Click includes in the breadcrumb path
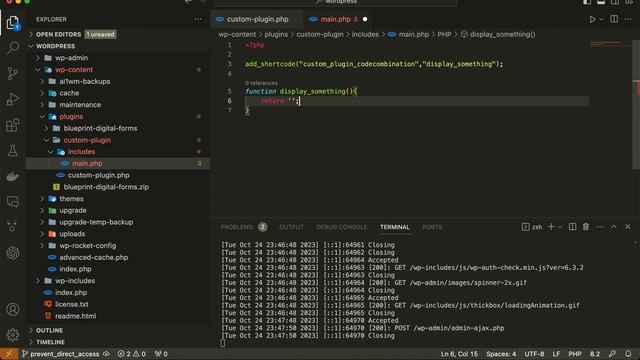 365,34
